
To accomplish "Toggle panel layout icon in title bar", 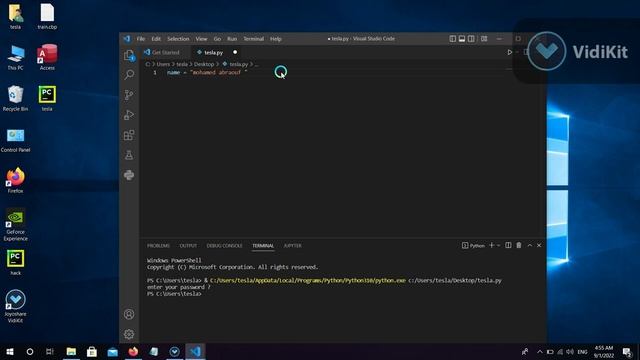I will [462, 39].
